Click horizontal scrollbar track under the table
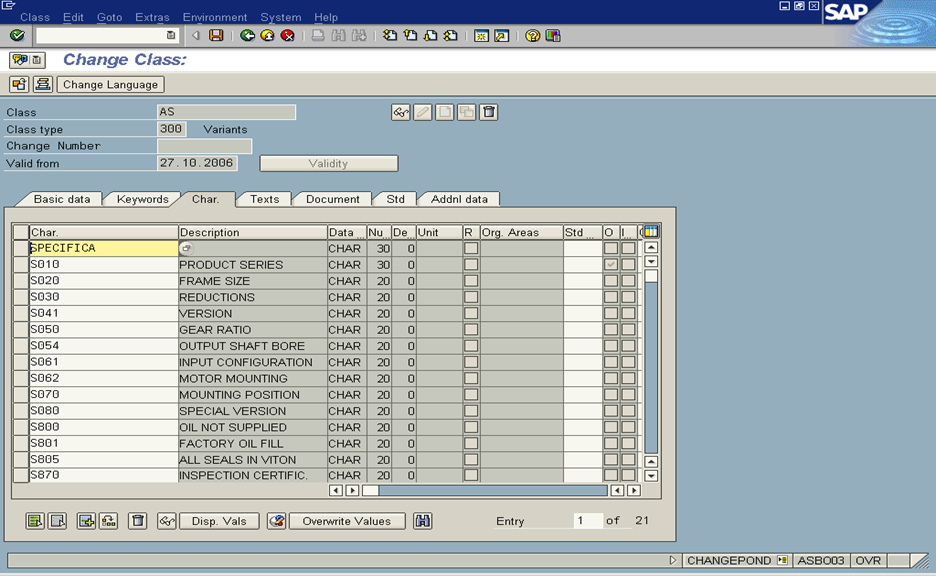This screenshot has height=576, width=936. click(x=492, y=490)
